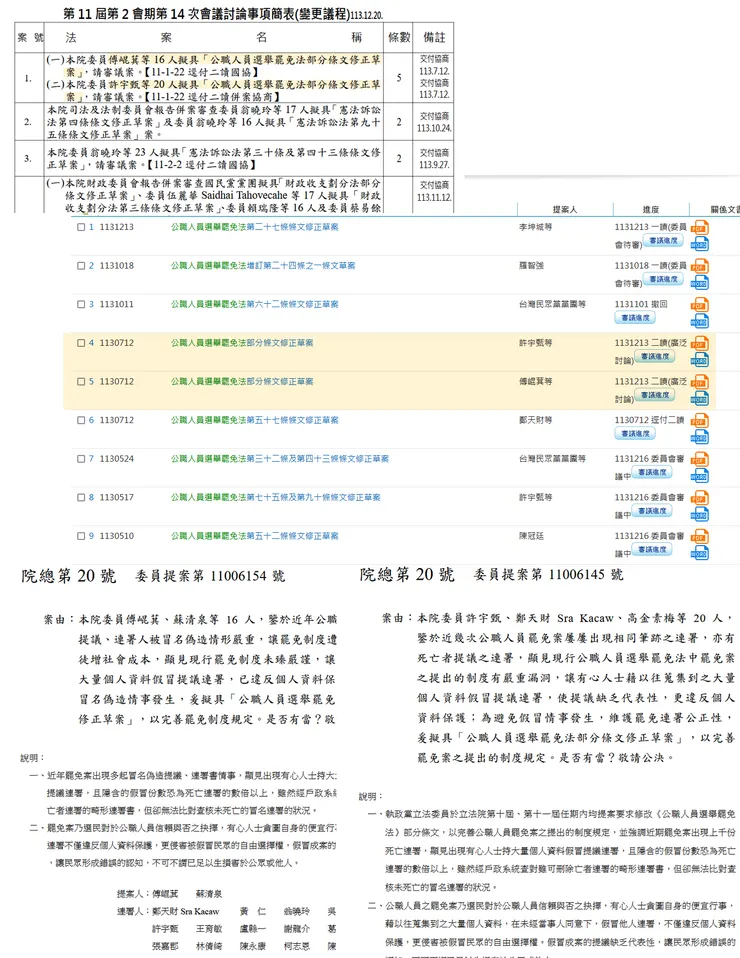Image resolution: width=740 pixels, height=958 pixels.
Task: Open WORD document for row 5 (傅崐萁等)
Action: pos(699,398)
